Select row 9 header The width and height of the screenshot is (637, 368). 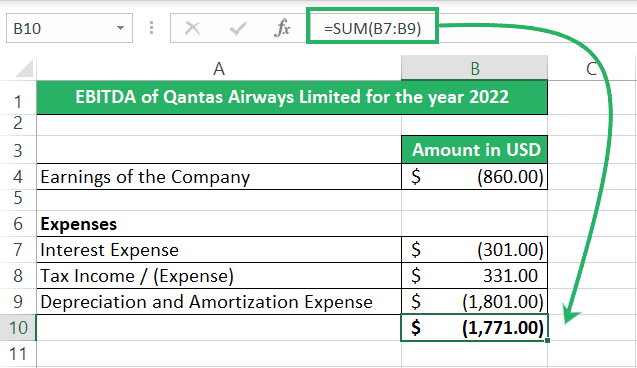18,301
